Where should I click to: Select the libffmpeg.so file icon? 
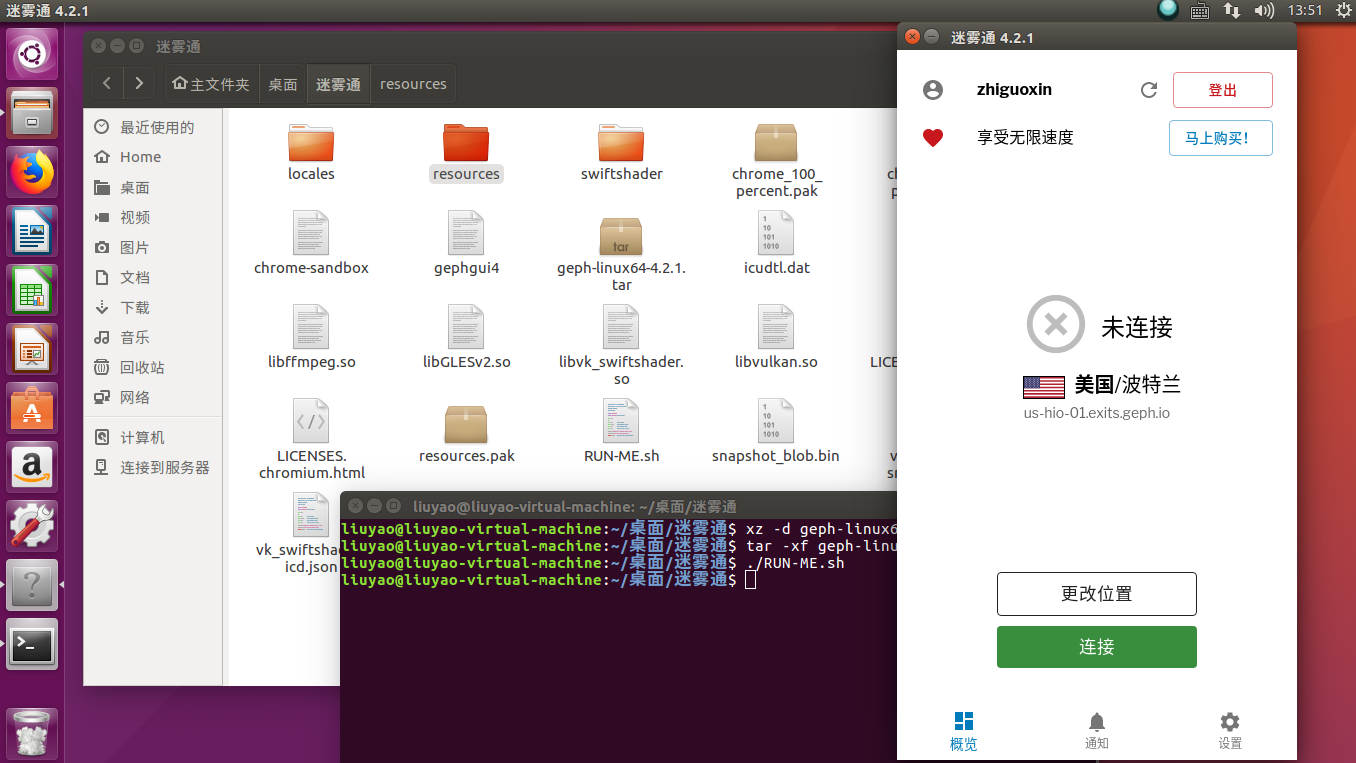click(311, 327)
